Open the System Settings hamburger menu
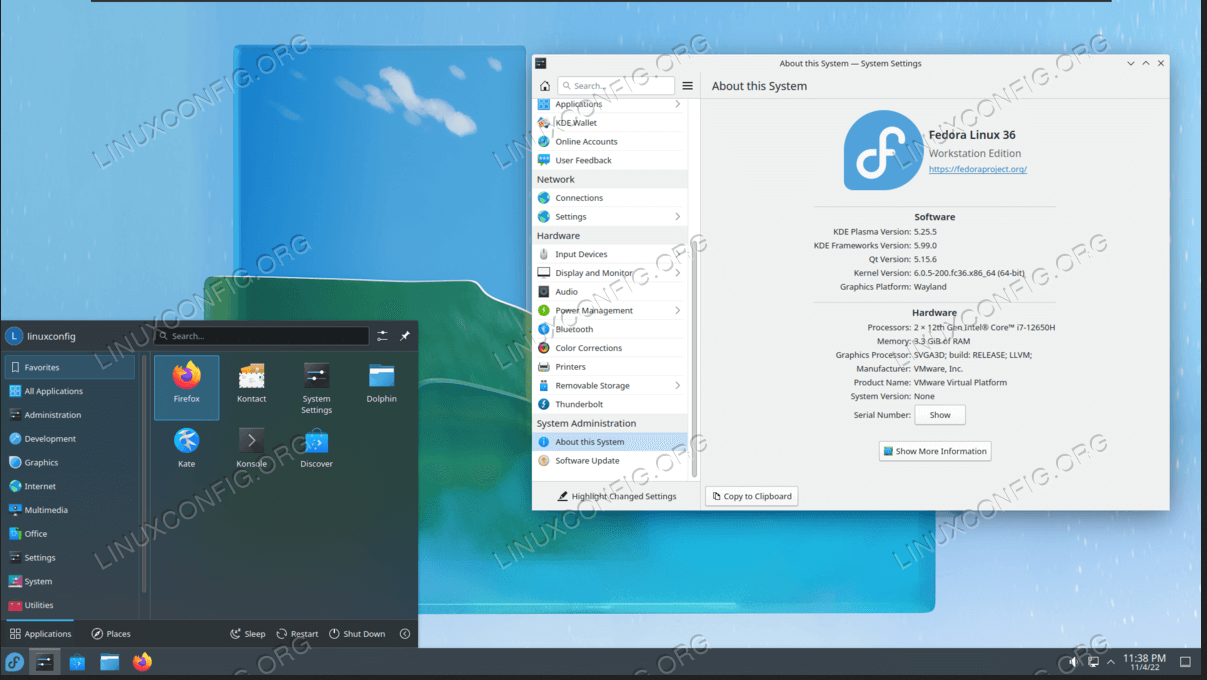 click(x=687, y=86)
